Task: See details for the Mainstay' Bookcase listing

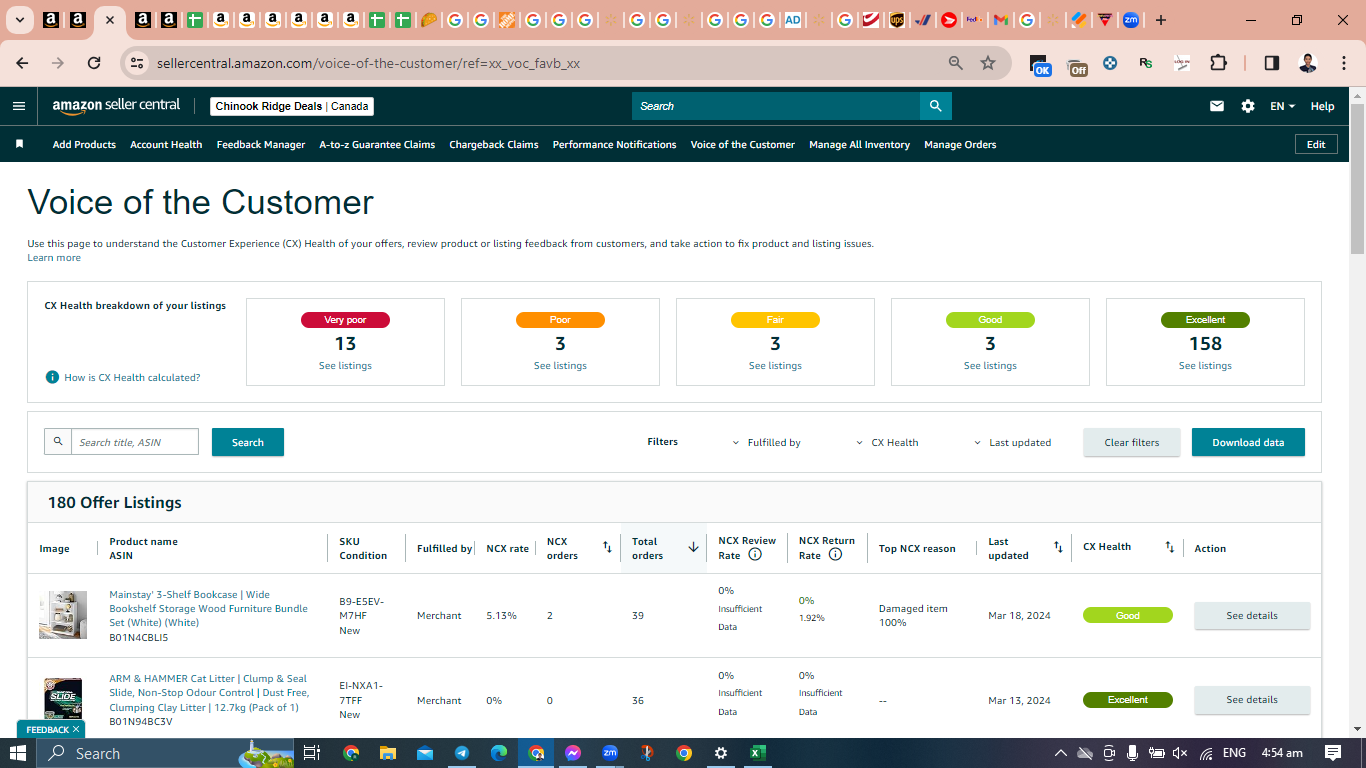Action: 1252,615
